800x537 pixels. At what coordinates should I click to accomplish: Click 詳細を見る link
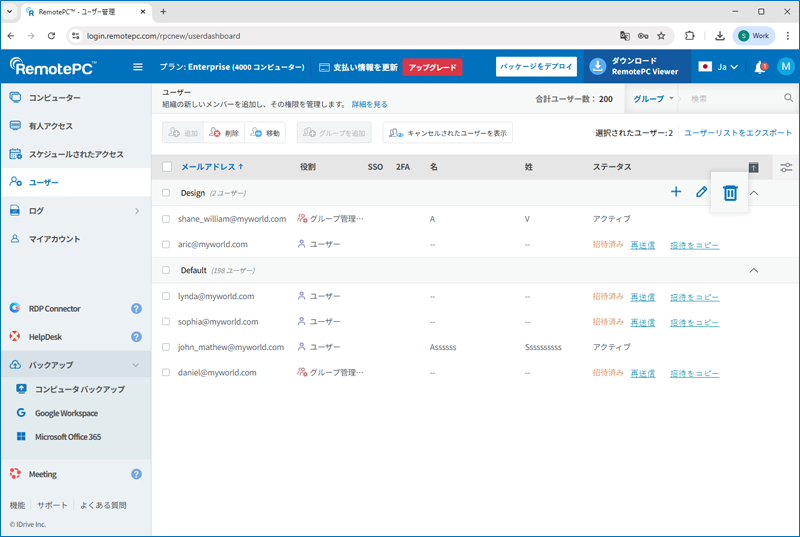click(x=369, y=104)
